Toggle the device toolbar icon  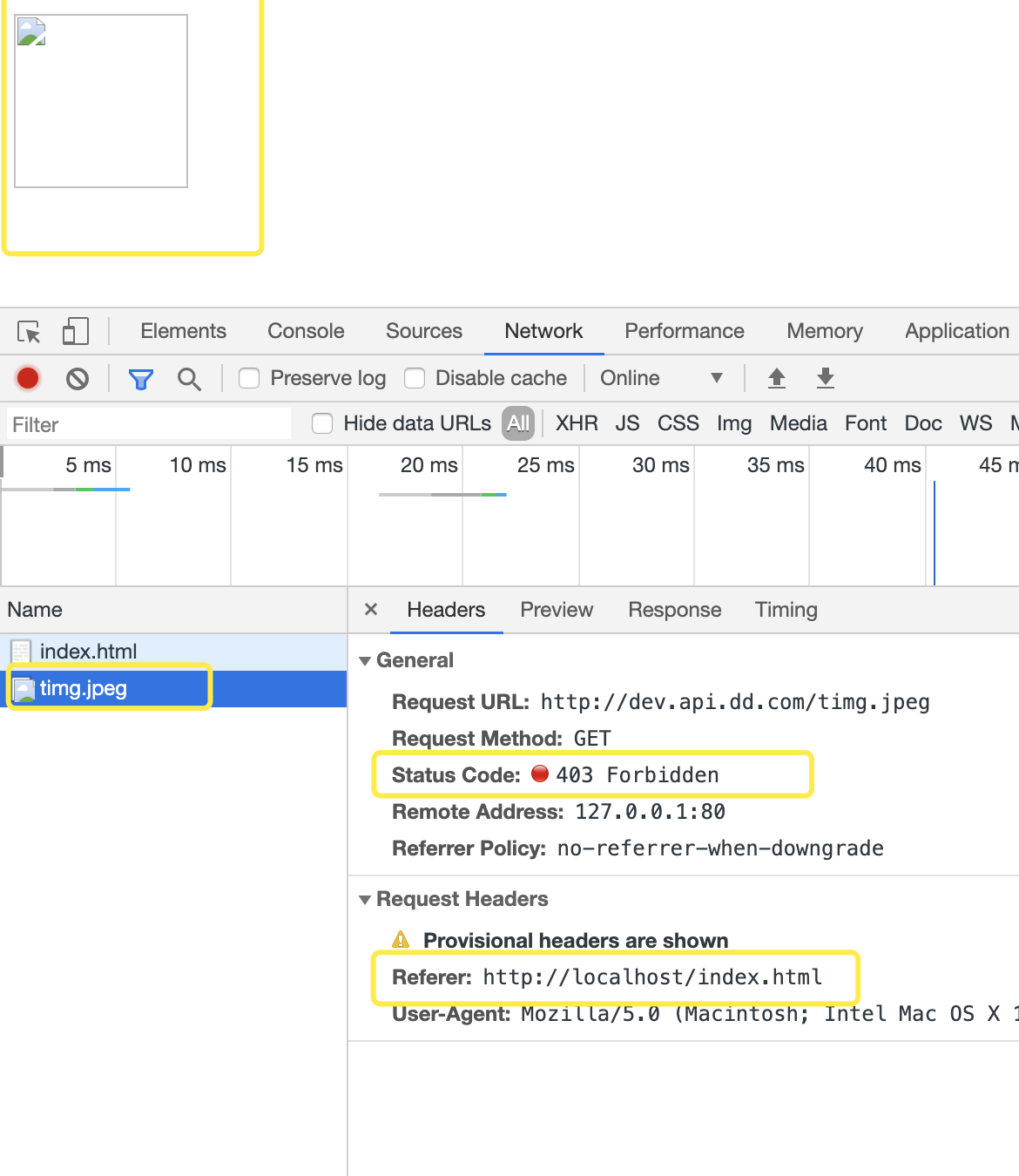coord(76,332)
